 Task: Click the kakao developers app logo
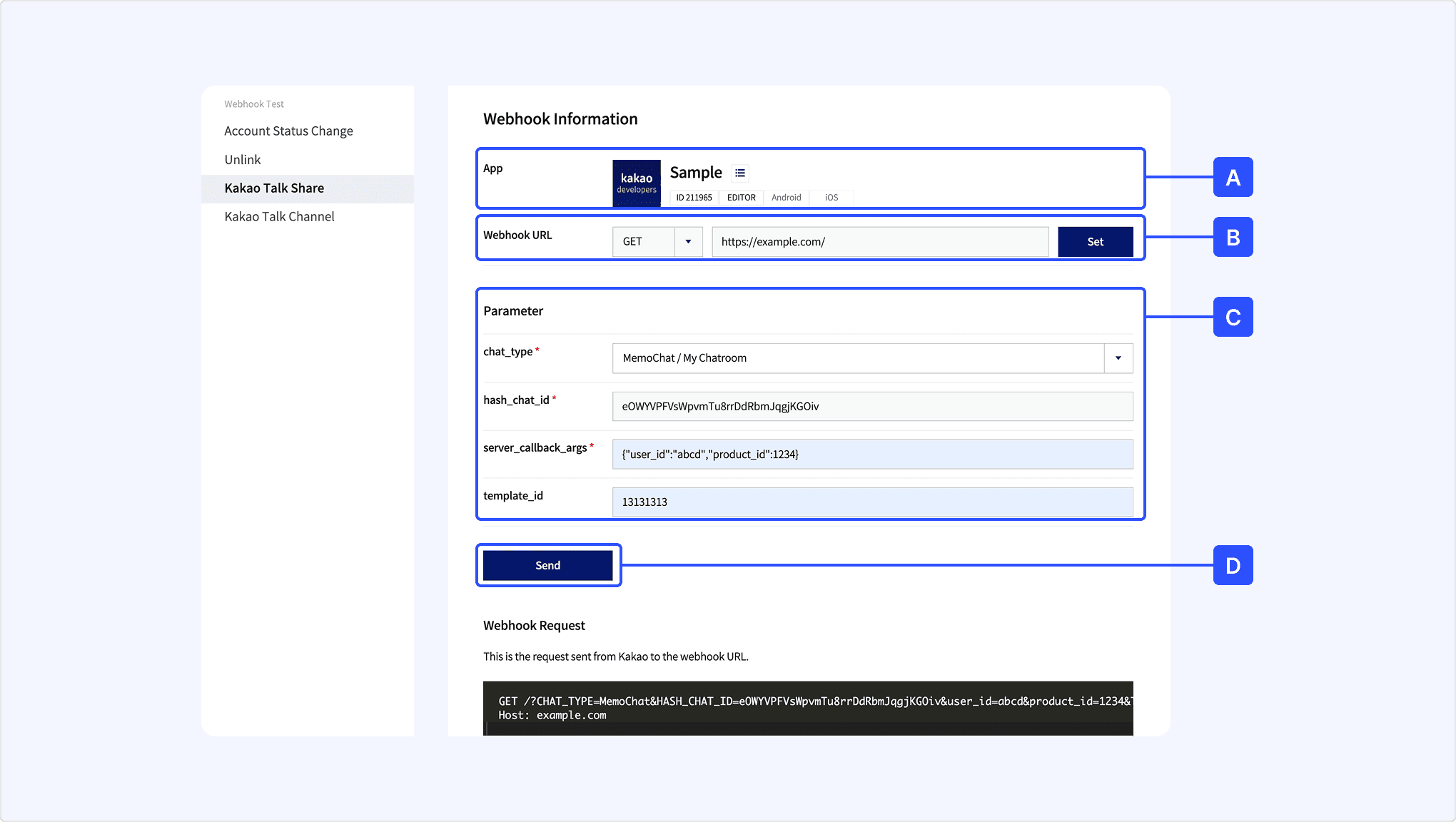tap(637, 183)
